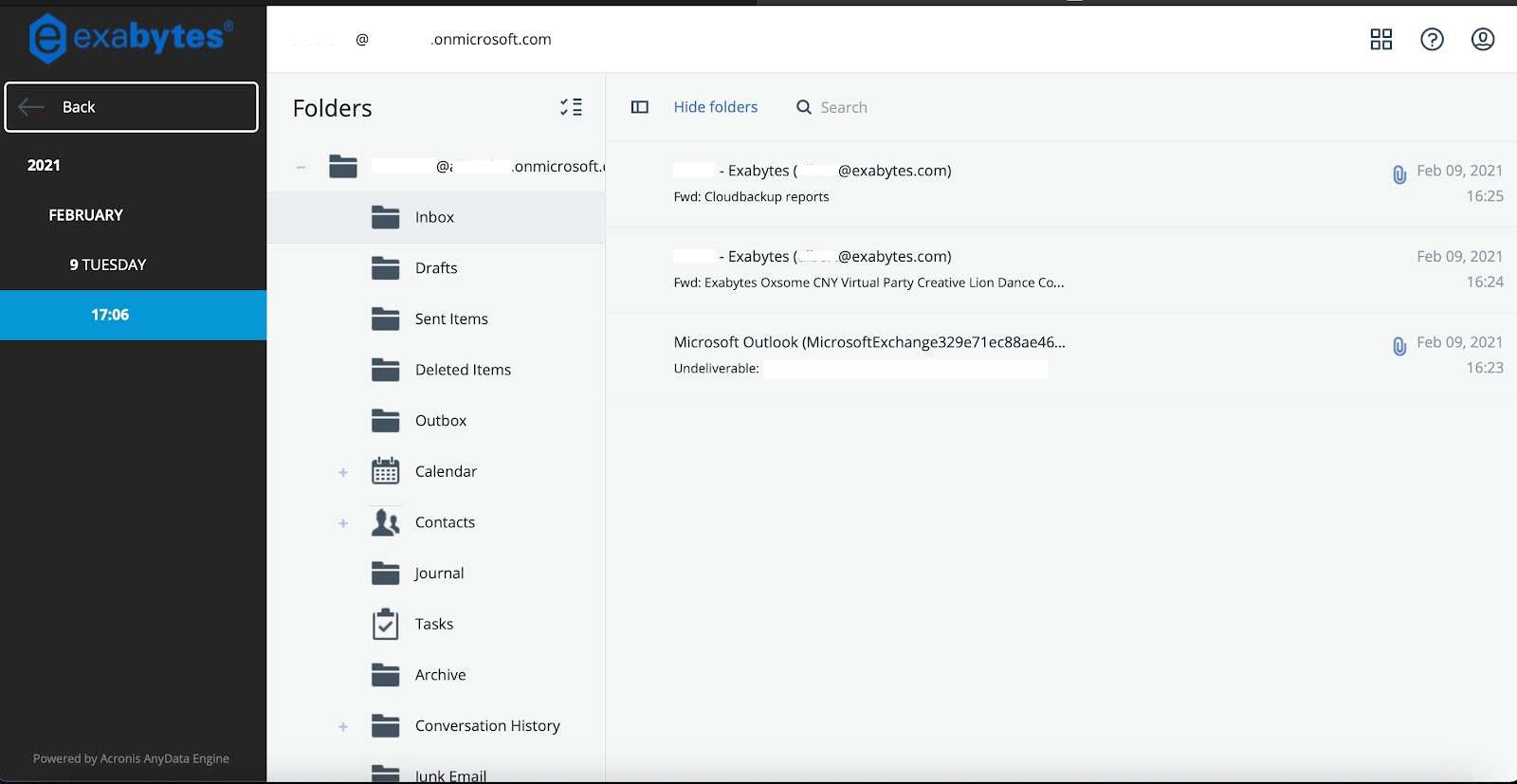Image resolution: width=1517 pixels, height=784 pixels.
Task: Click the Calendar icon
Action: point(385,471)
